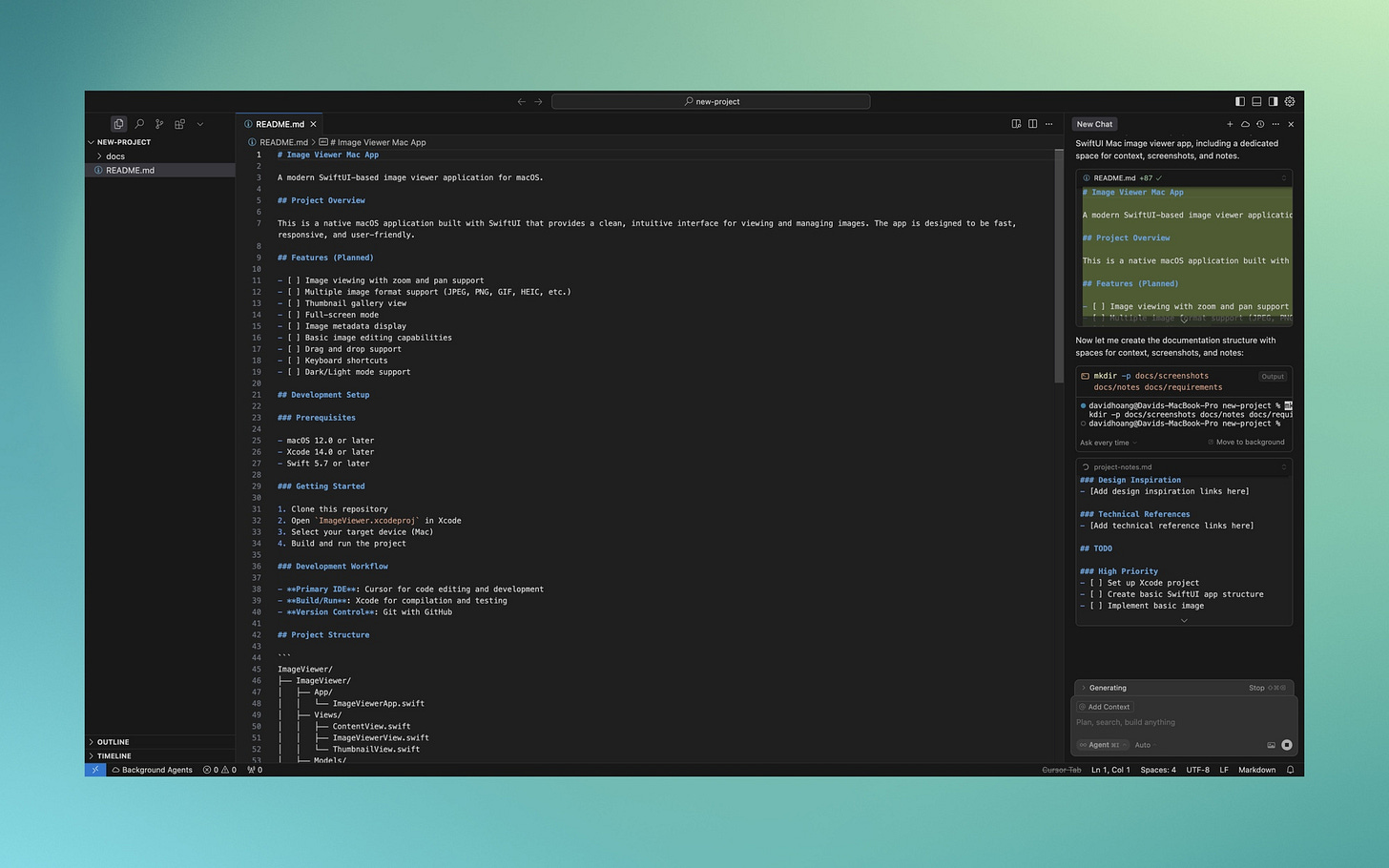The width and height of the screenshot is (1389, 868).
Task: Change indentation via Spaces: 4
Action: point(1158,770)
